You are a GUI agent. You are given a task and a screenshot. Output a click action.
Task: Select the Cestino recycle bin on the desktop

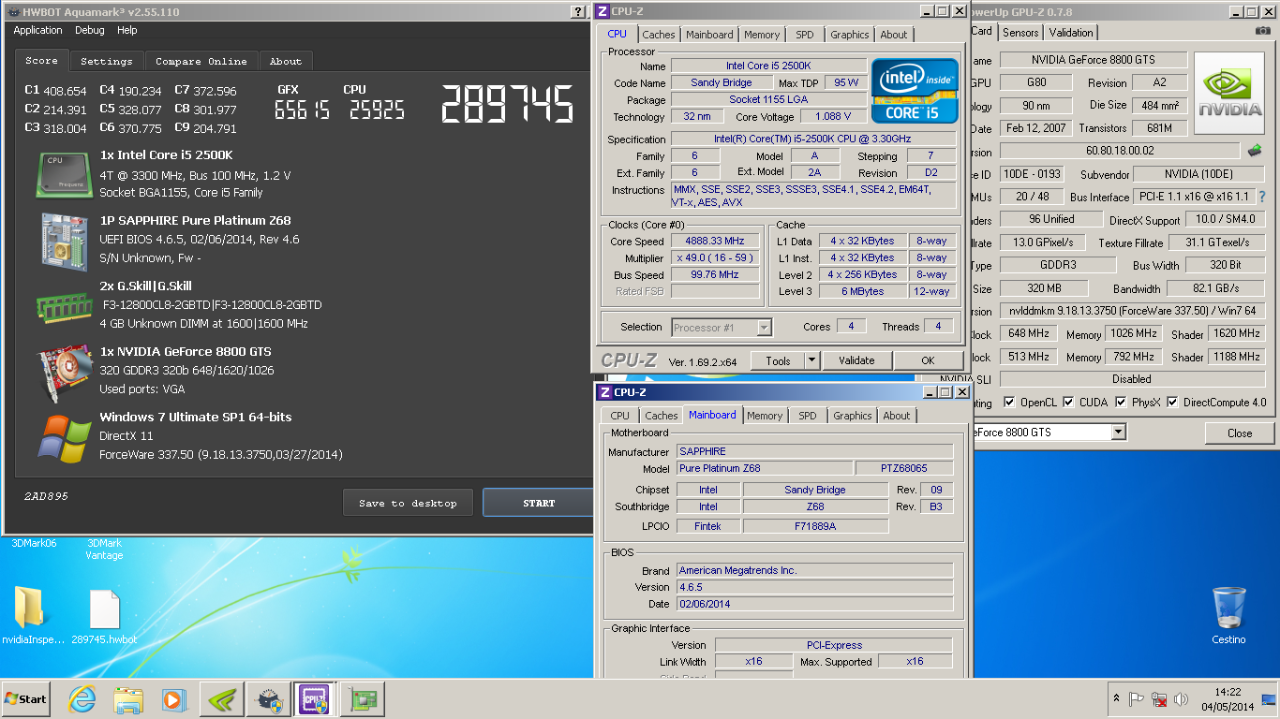tap(1229, 615)
